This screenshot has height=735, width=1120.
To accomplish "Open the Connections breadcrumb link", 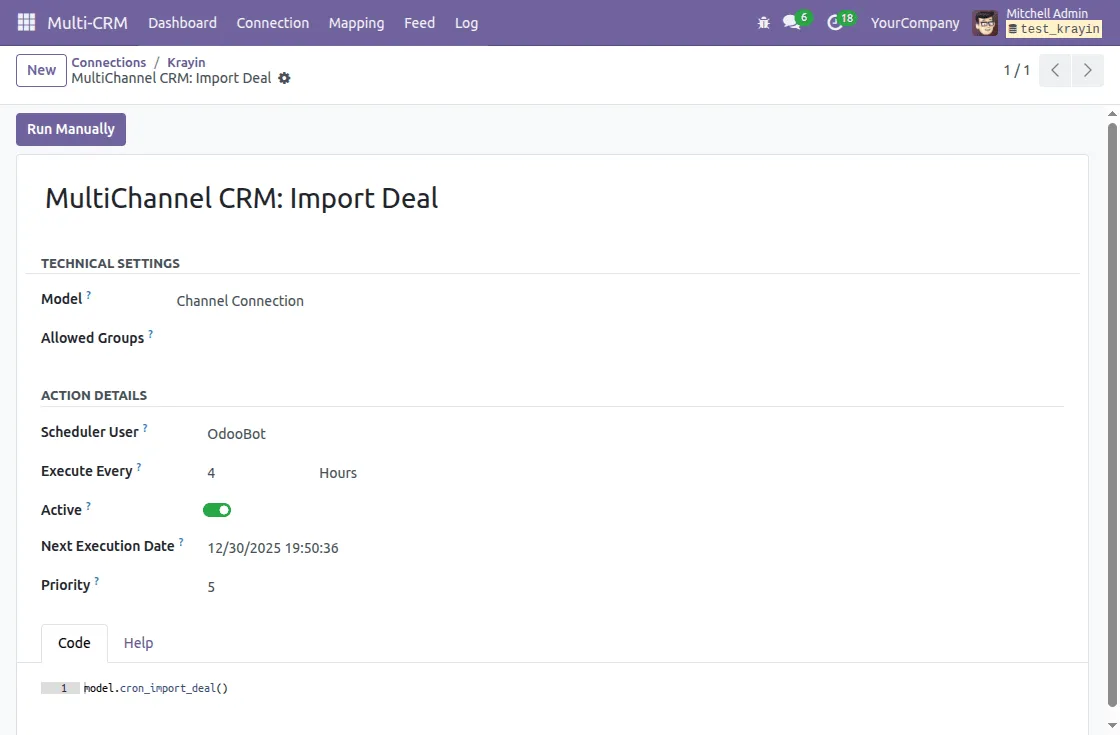I will point(108,62).
